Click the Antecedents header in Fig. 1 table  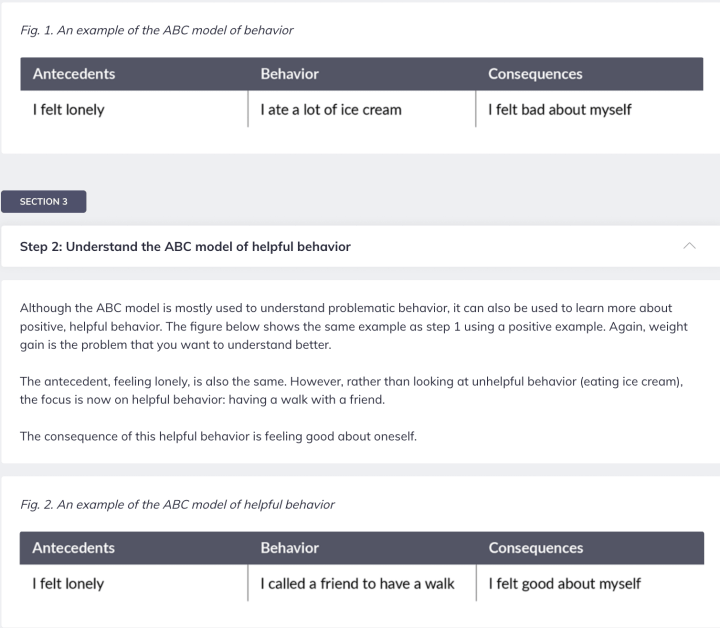(x=74, y=74)
